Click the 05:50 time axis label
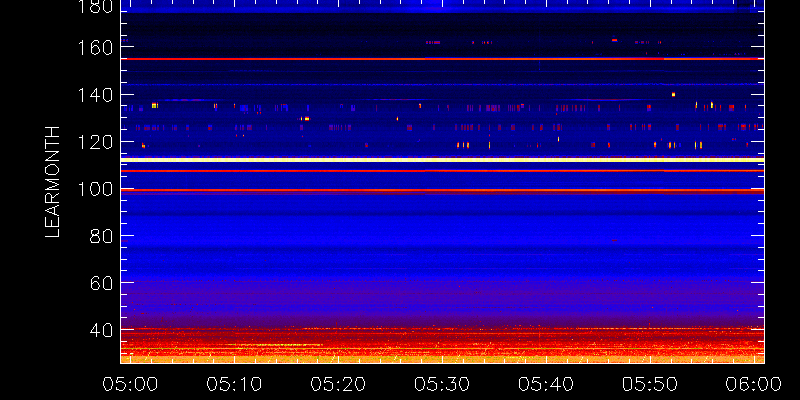Image resolution: width=800 pixels, height=400 pixels. tap(650, 384)
